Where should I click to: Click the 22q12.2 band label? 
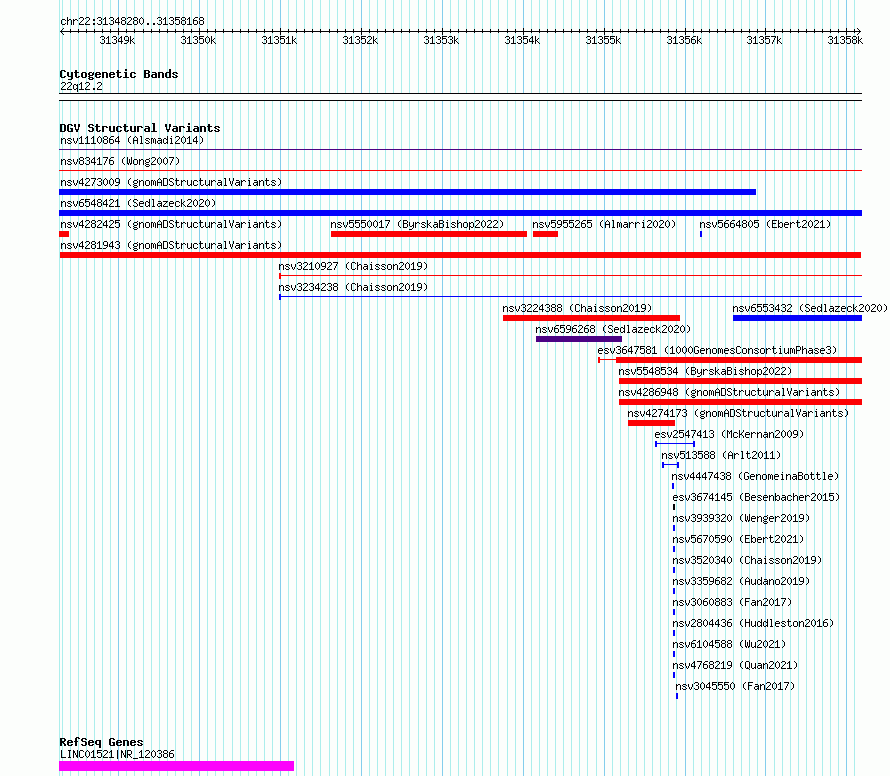click(81, 86)
